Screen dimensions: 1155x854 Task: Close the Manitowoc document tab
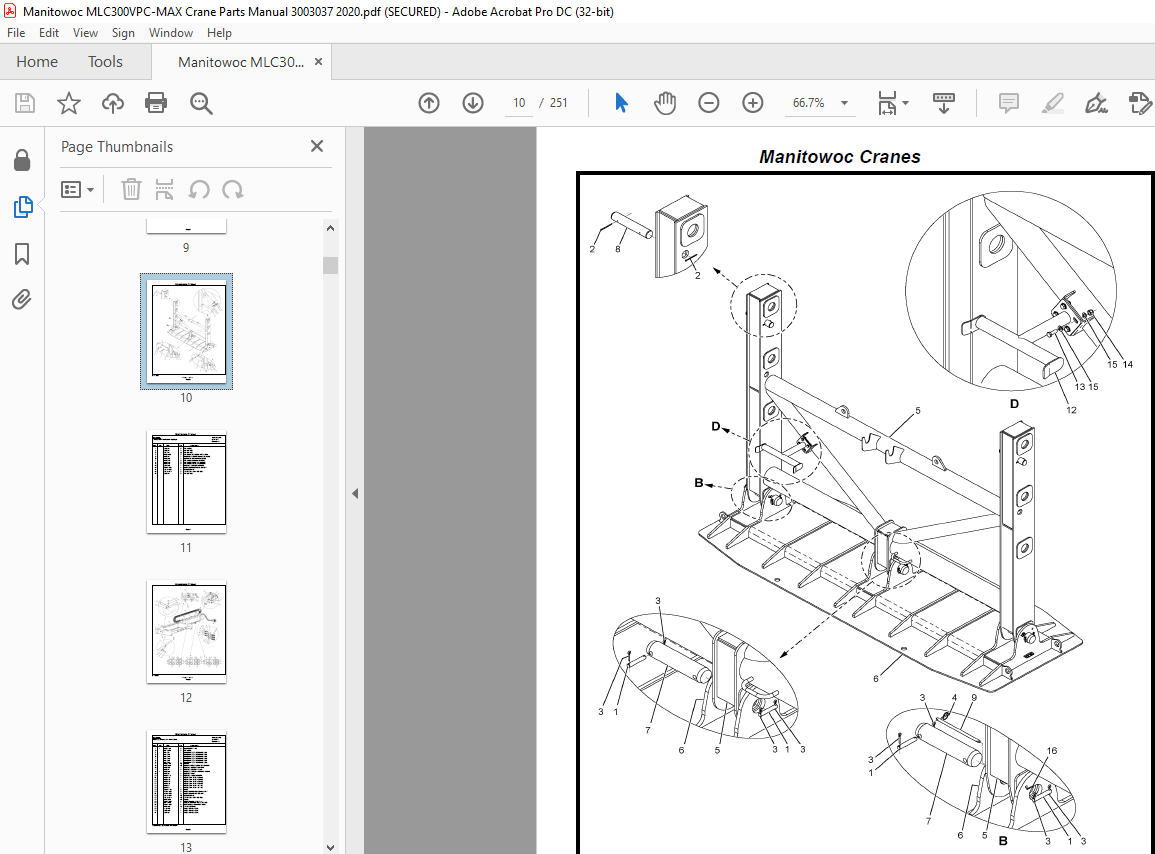(318, 62)
